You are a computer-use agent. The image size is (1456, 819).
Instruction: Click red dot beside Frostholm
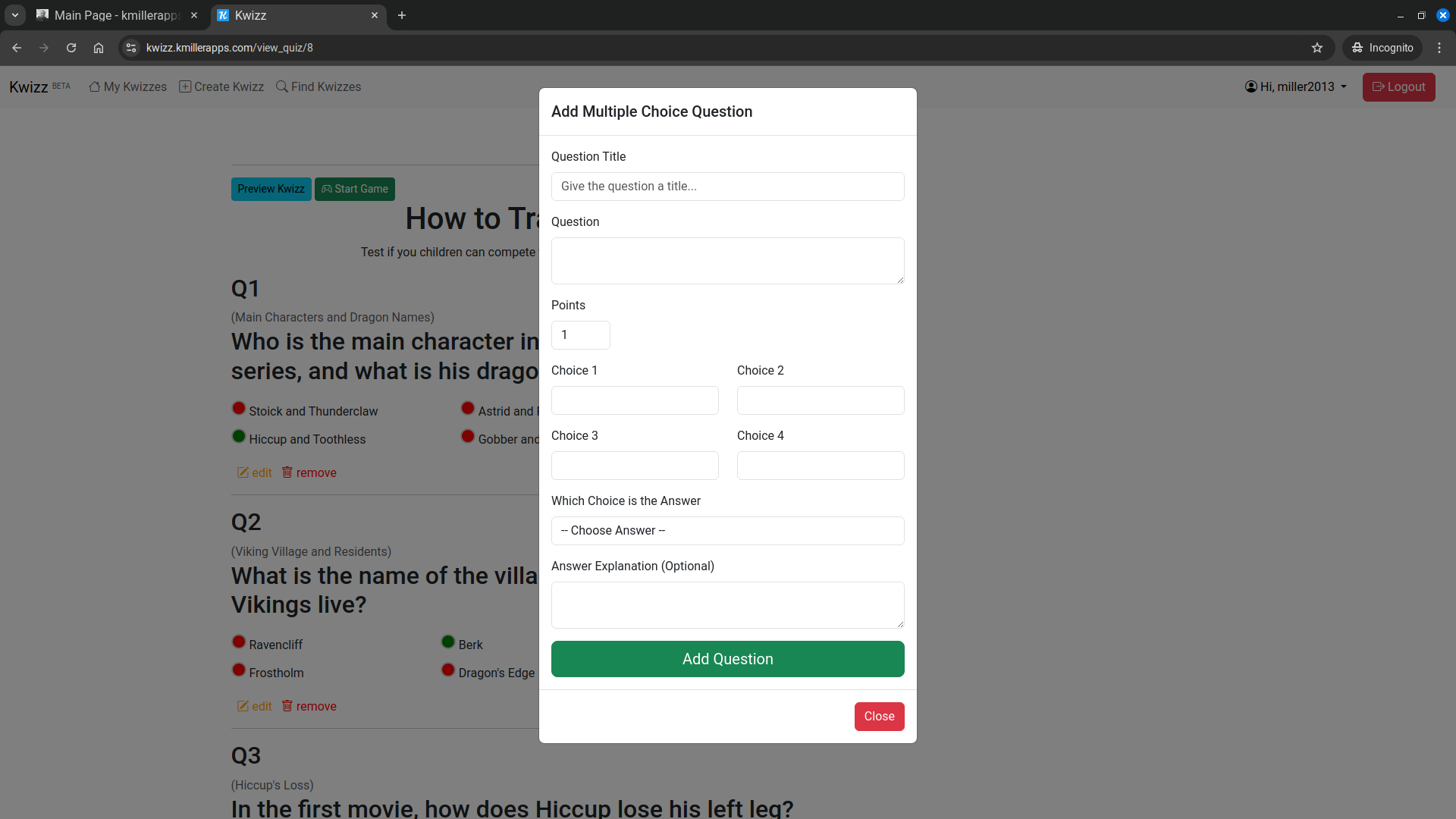pyautogui.click(x=239, y=670)
